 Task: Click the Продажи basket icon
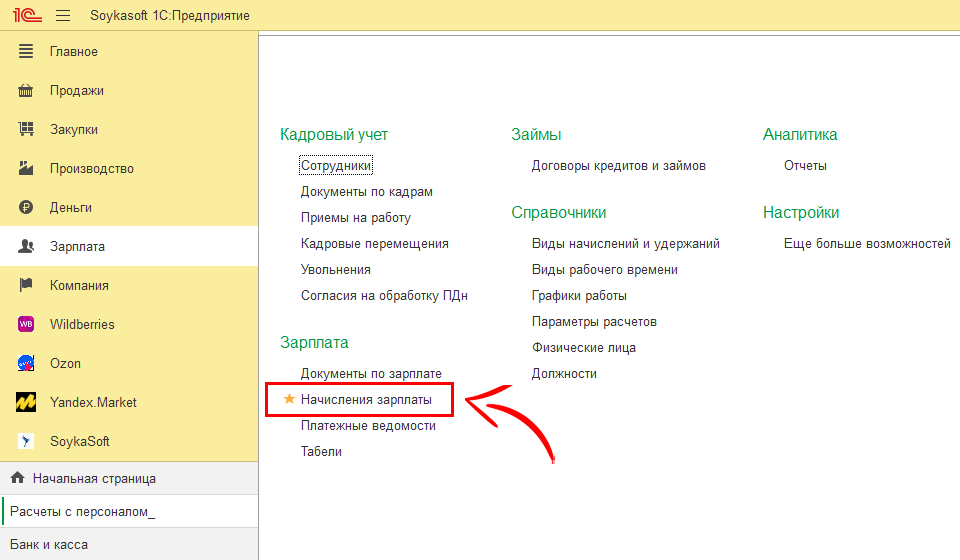(26, 91)
